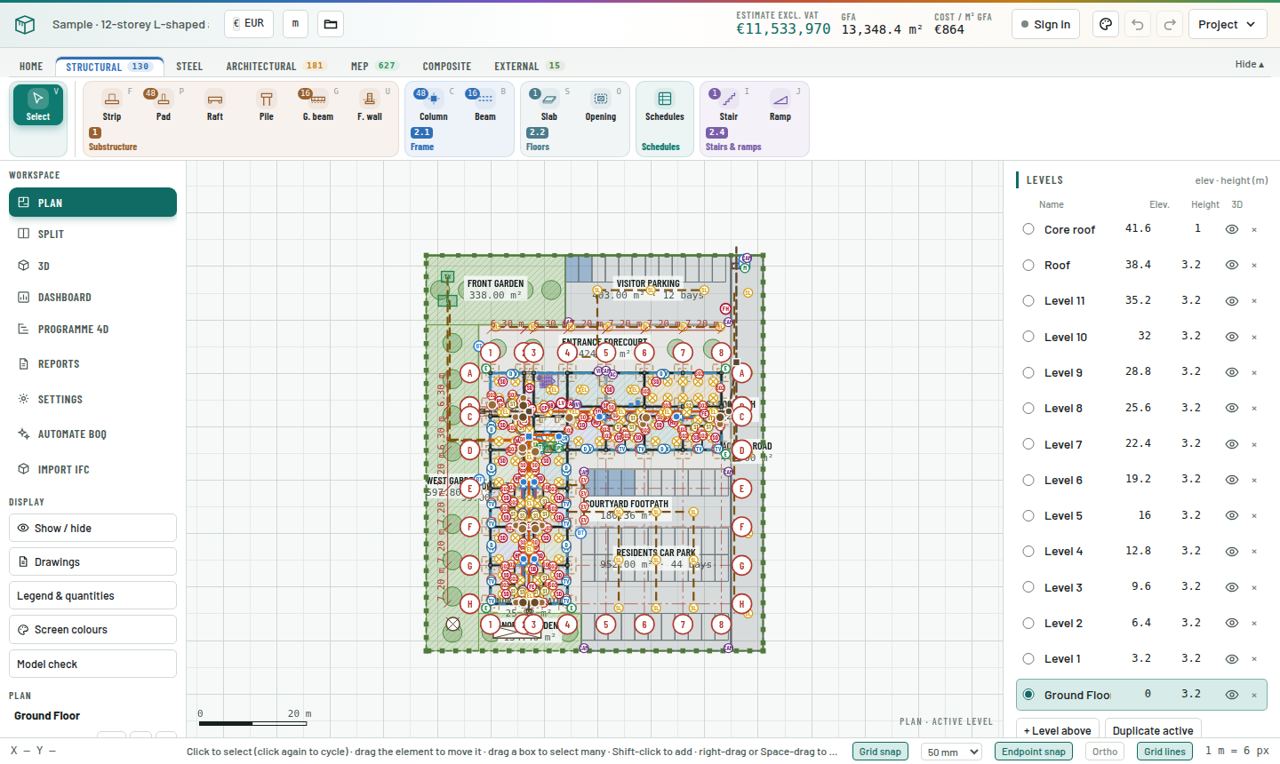
Task: Activate the G. beam tool
Action: pyautogui.click(x=317, y=106)
